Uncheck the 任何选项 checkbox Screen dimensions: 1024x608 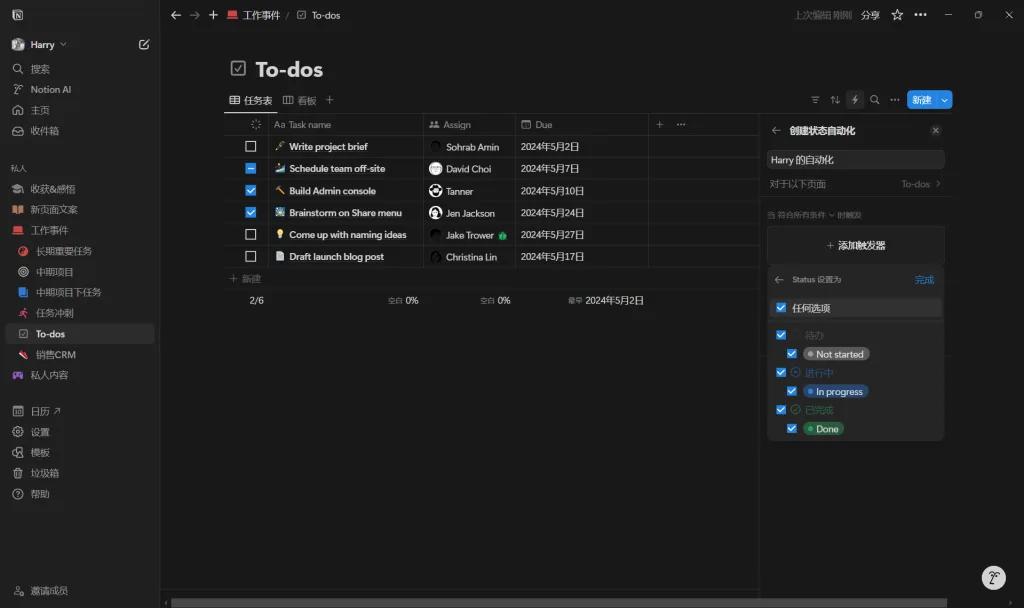point(781,308)
